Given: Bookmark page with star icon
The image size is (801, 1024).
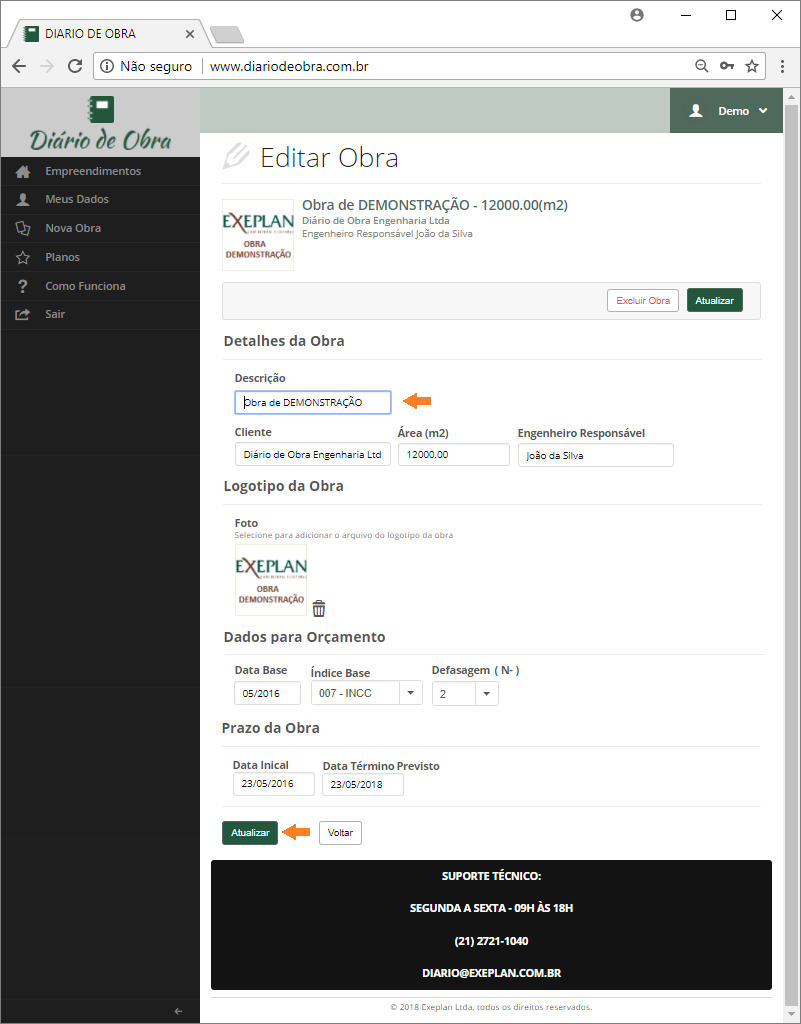Looking at the screenshot, I should click(752, 66).
